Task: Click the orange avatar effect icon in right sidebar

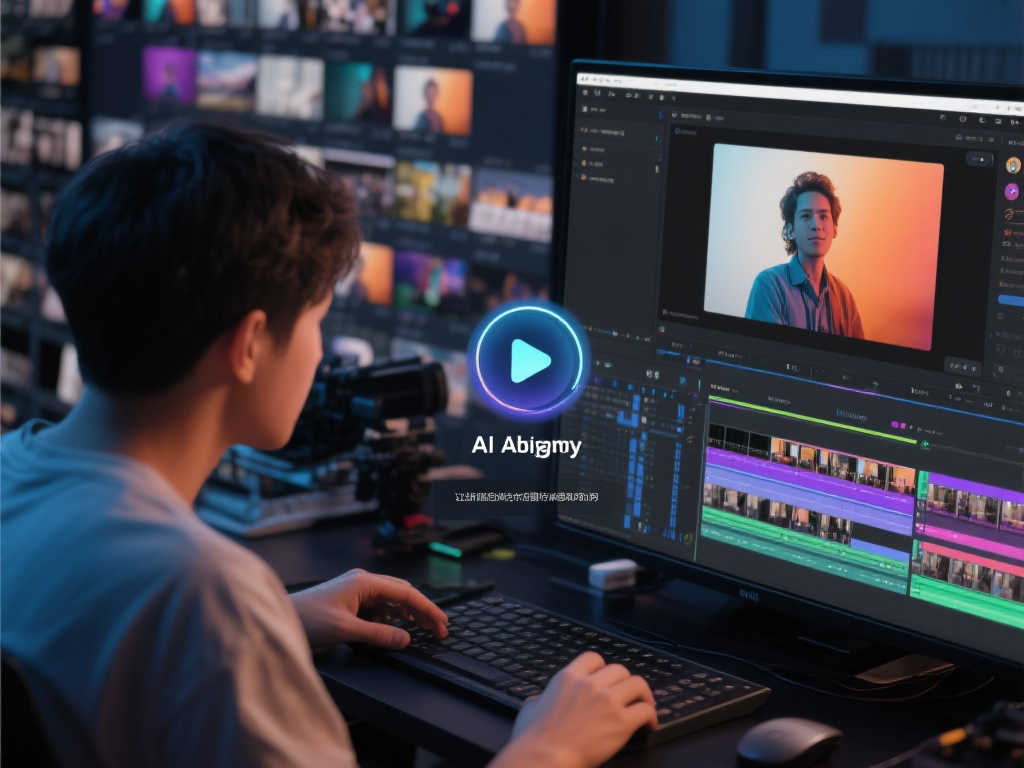Action: click(1012, 167)
